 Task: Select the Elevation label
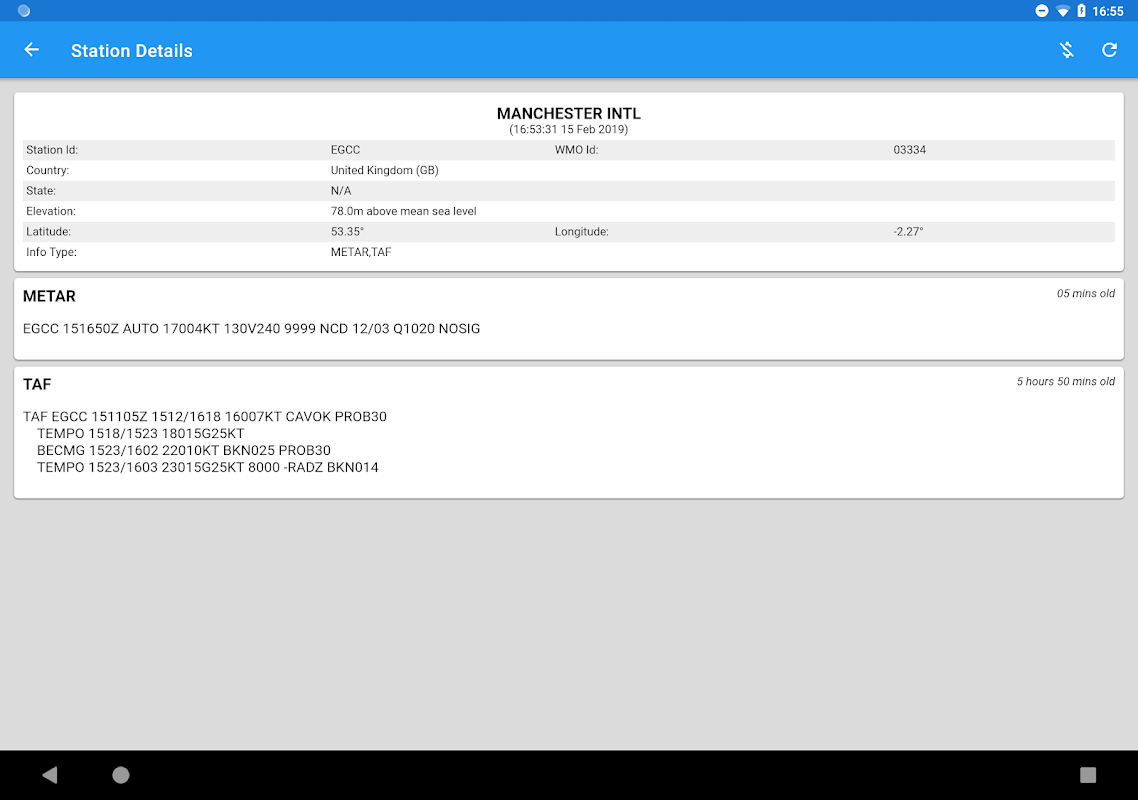(51, 211)
